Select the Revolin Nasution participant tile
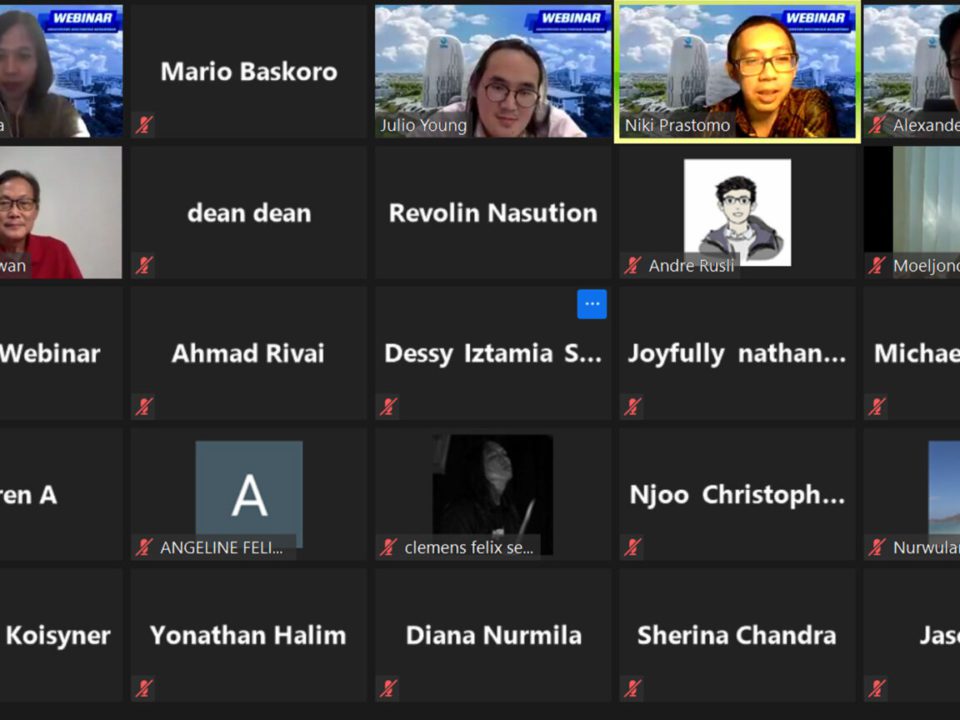The image size is (960, 720). pyautogui.click(x=493, y=212)
